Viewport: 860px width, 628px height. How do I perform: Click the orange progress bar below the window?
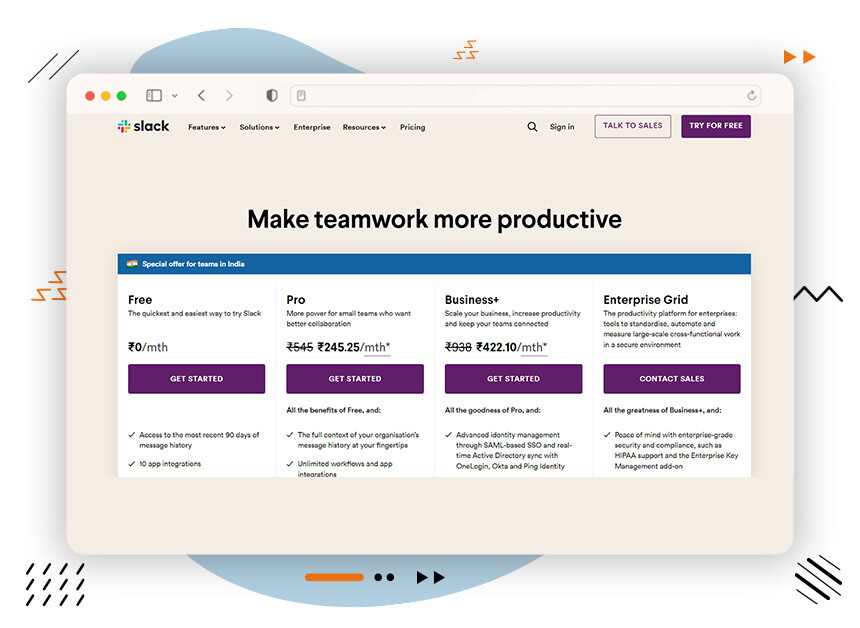point(334,577)
